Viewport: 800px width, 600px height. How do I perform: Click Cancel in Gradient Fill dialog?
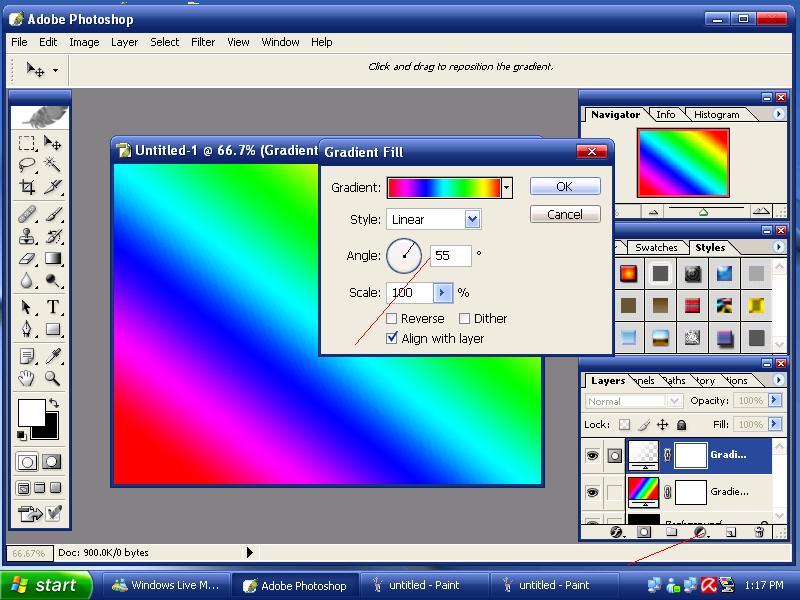click(564, 214)
